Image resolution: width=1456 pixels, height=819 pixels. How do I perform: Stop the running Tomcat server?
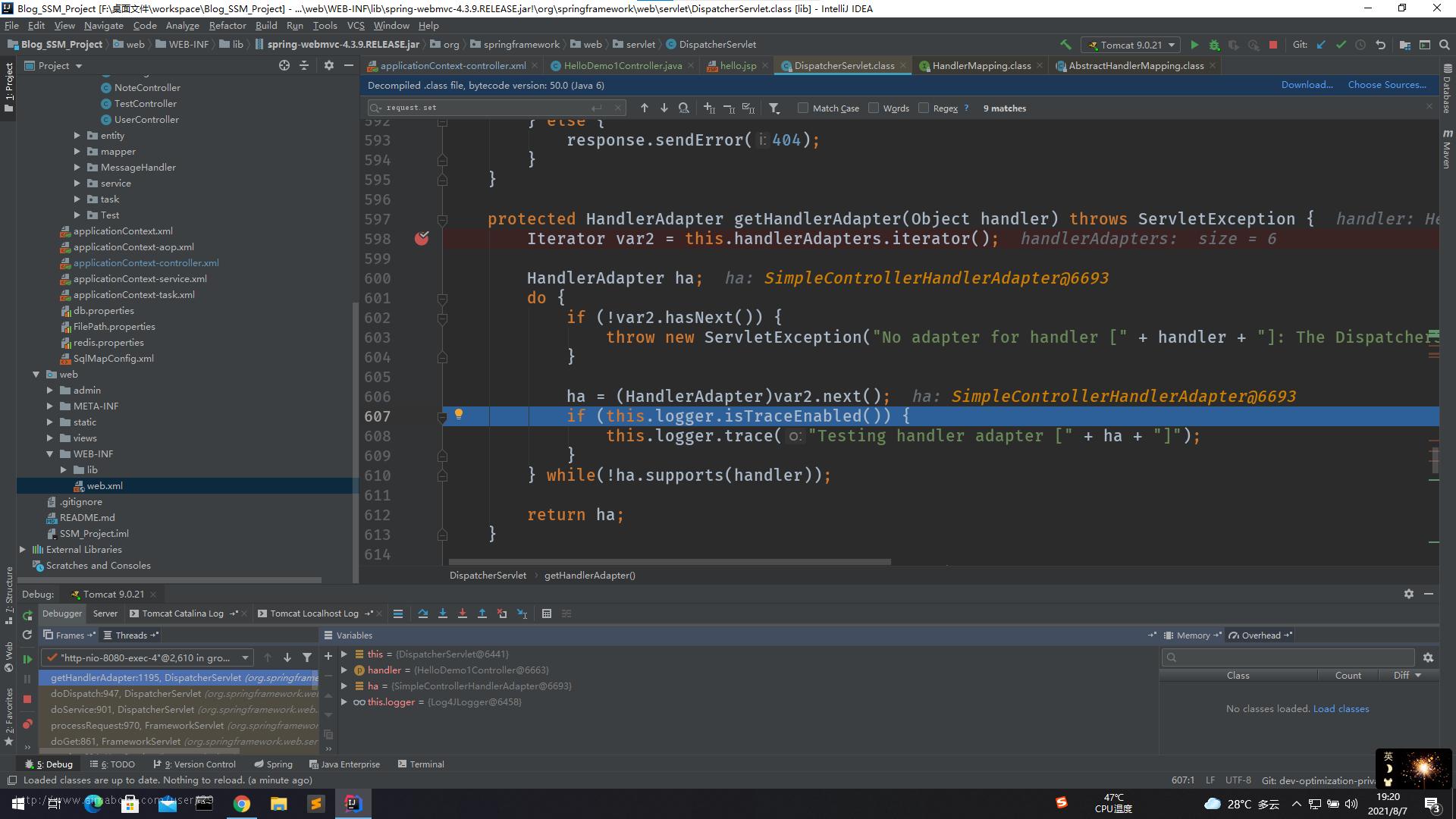tap(1273, 45)
